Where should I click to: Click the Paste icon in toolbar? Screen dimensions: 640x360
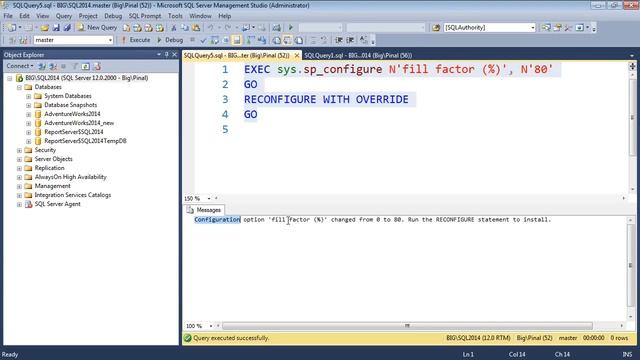point(196,27)
